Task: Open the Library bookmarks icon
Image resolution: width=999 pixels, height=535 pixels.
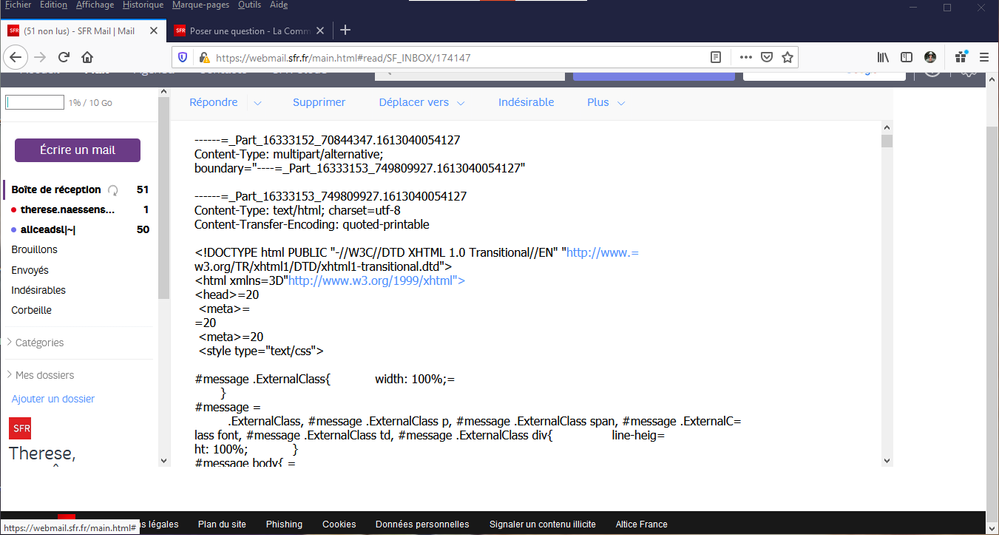Action: click(883, 57)
